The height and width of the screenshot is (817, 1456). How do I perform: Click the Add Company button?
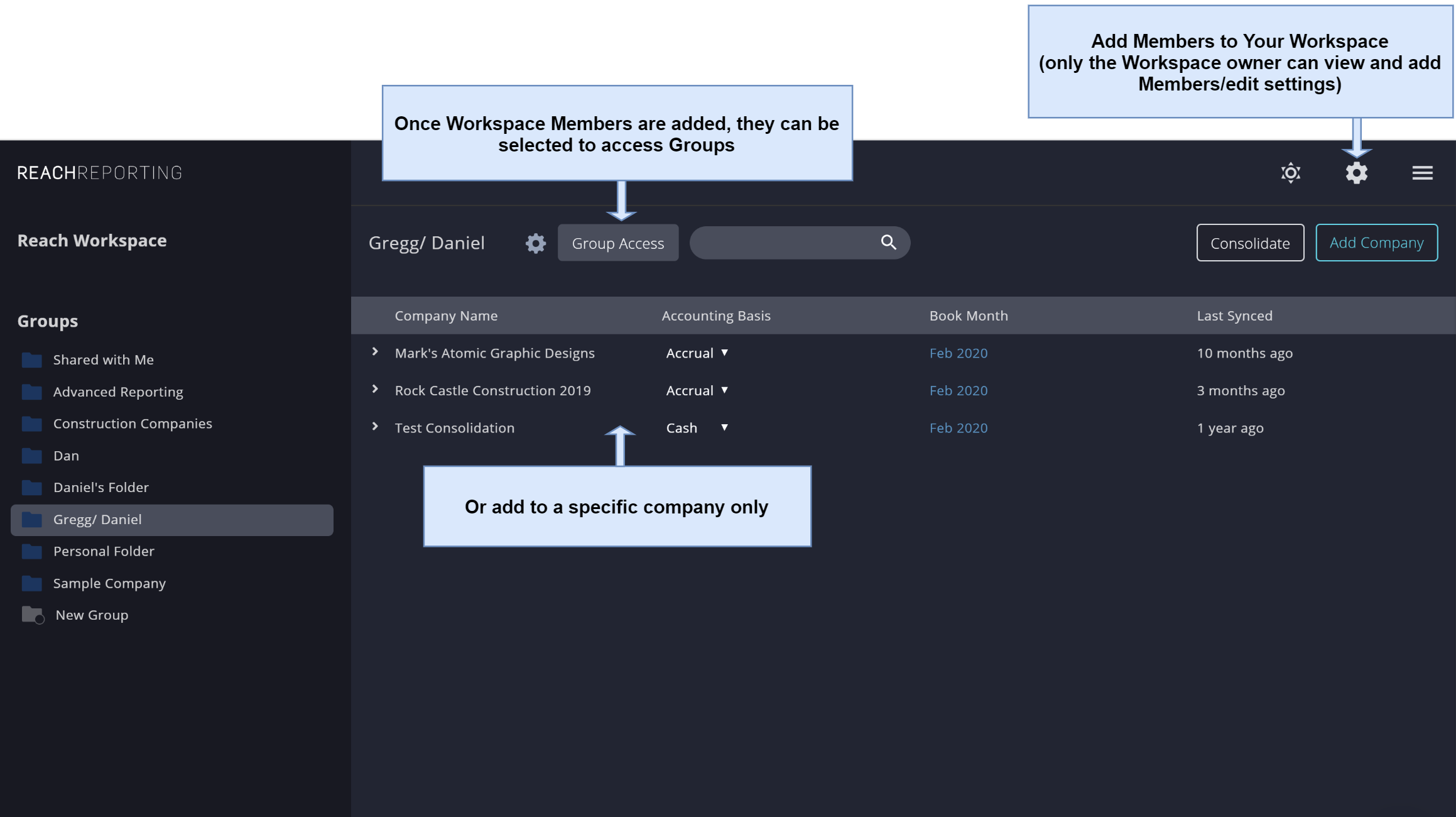pyautogui.click(x=1376, y=243)
